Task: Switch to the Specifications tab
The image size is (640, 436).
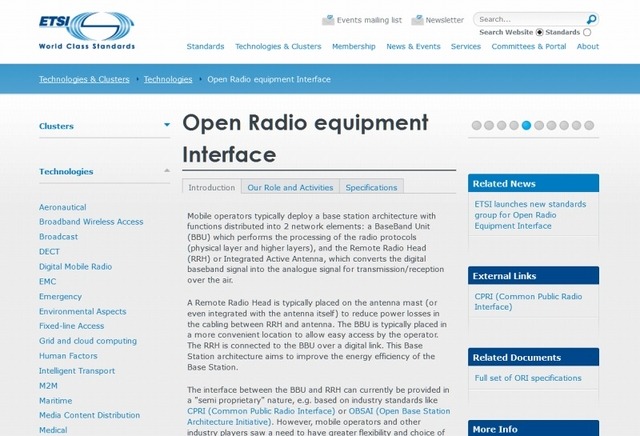Action: pyautogui.click(x=371, y=187)
